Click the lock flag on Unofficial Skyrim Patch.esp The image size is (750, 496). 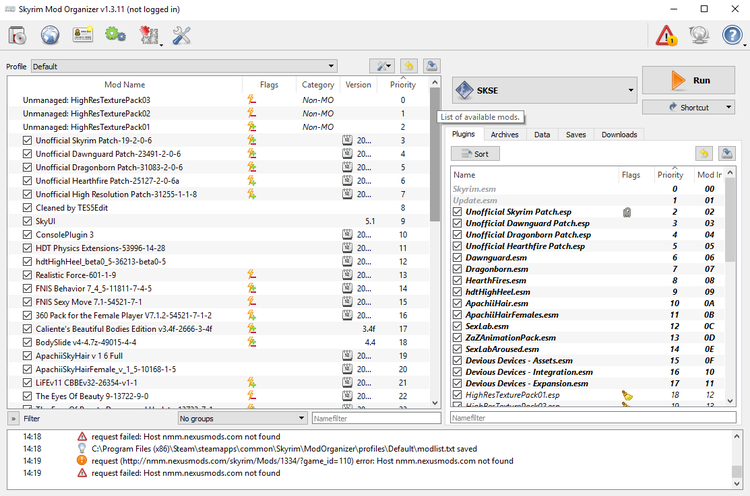coord(627,212)
